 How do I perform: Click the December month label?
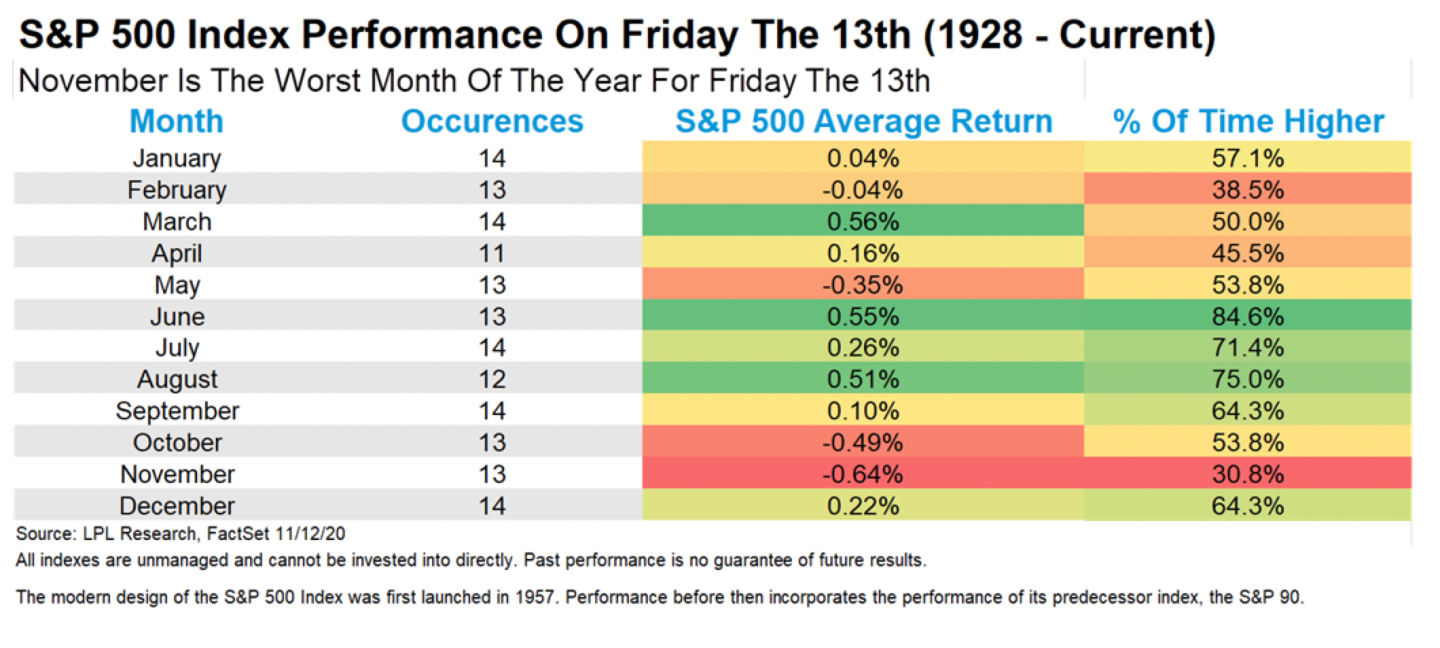(x=176, y=506)
